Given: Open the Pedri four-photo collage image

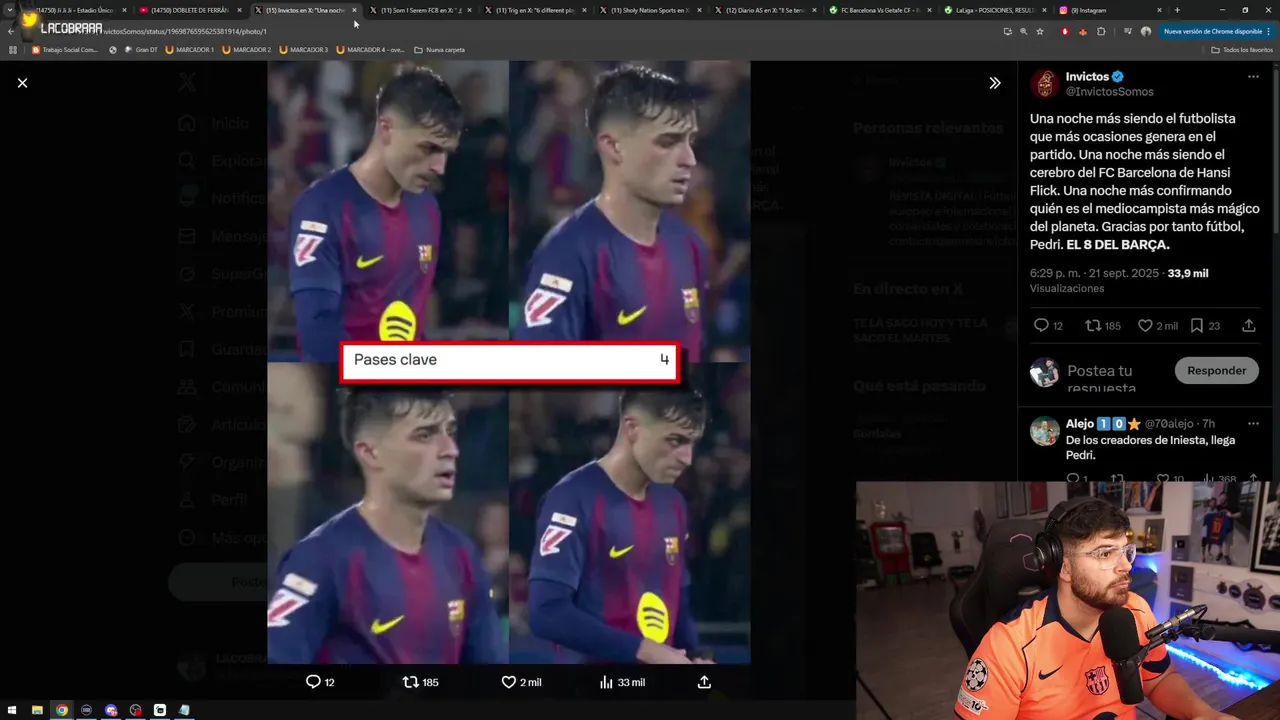Looking at the screenshot, I should (509, 362).
